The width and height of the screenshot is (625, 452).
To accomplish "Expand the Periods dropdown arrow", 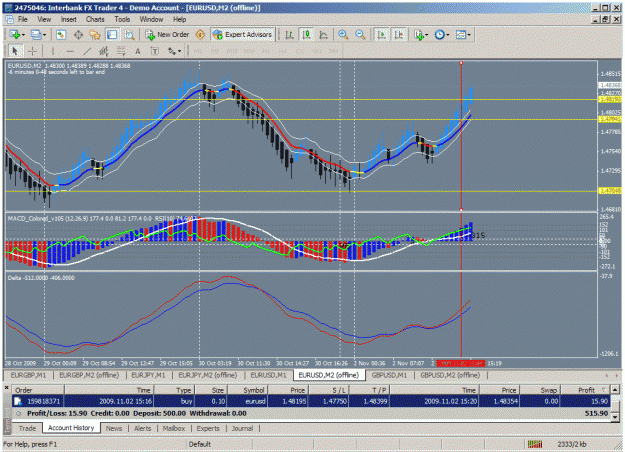I will 448,35.
